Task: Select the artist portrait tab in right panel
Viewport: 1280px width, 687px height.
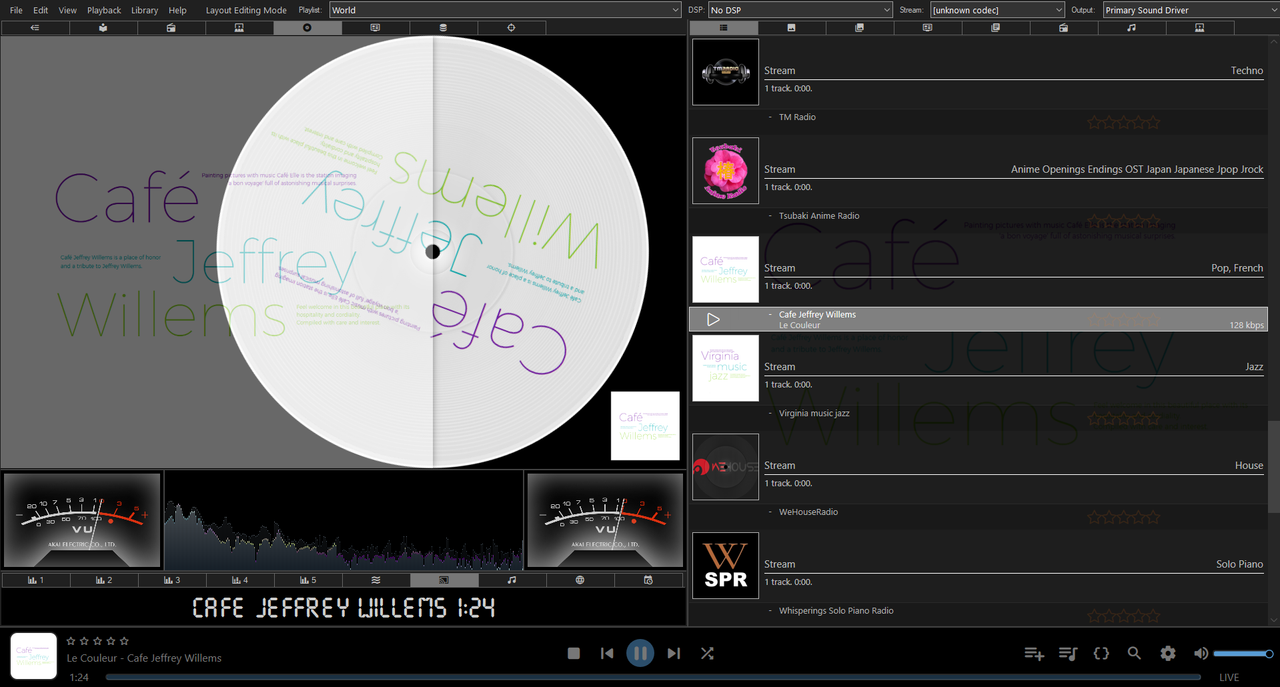Action: pos(1199,28)
